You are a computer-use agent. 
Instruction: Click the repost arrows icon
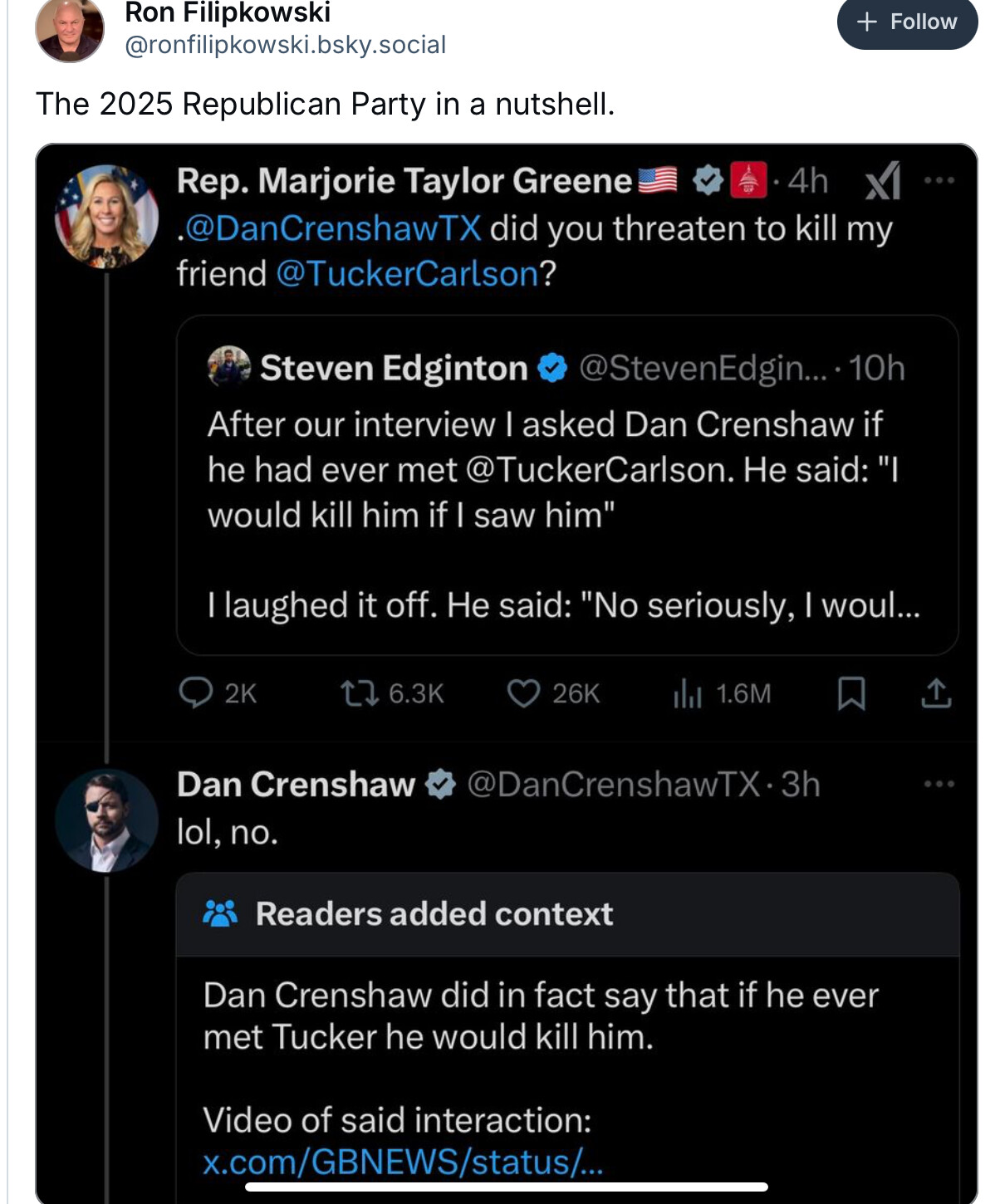coord(359,693)
